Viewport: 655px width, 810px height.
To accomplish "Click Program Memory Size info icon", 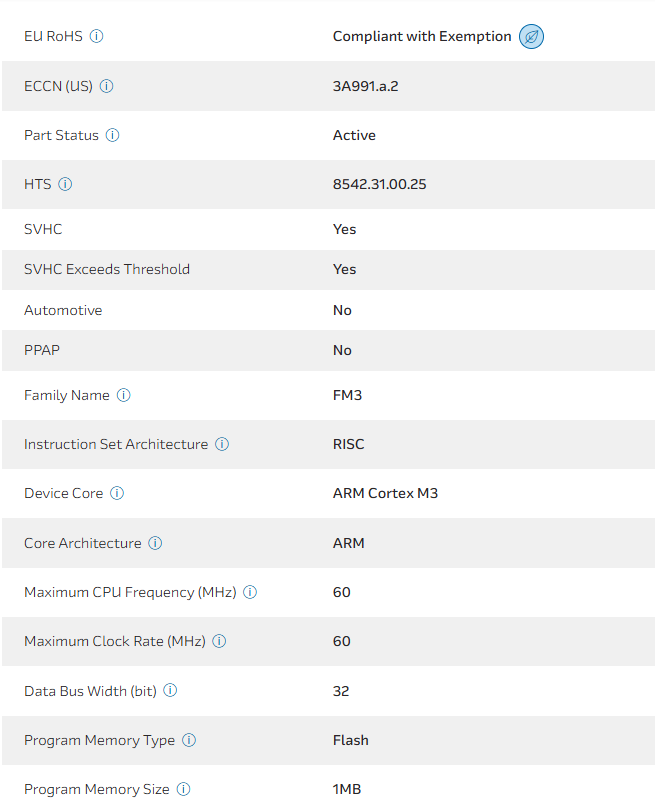I will [184, 789].
